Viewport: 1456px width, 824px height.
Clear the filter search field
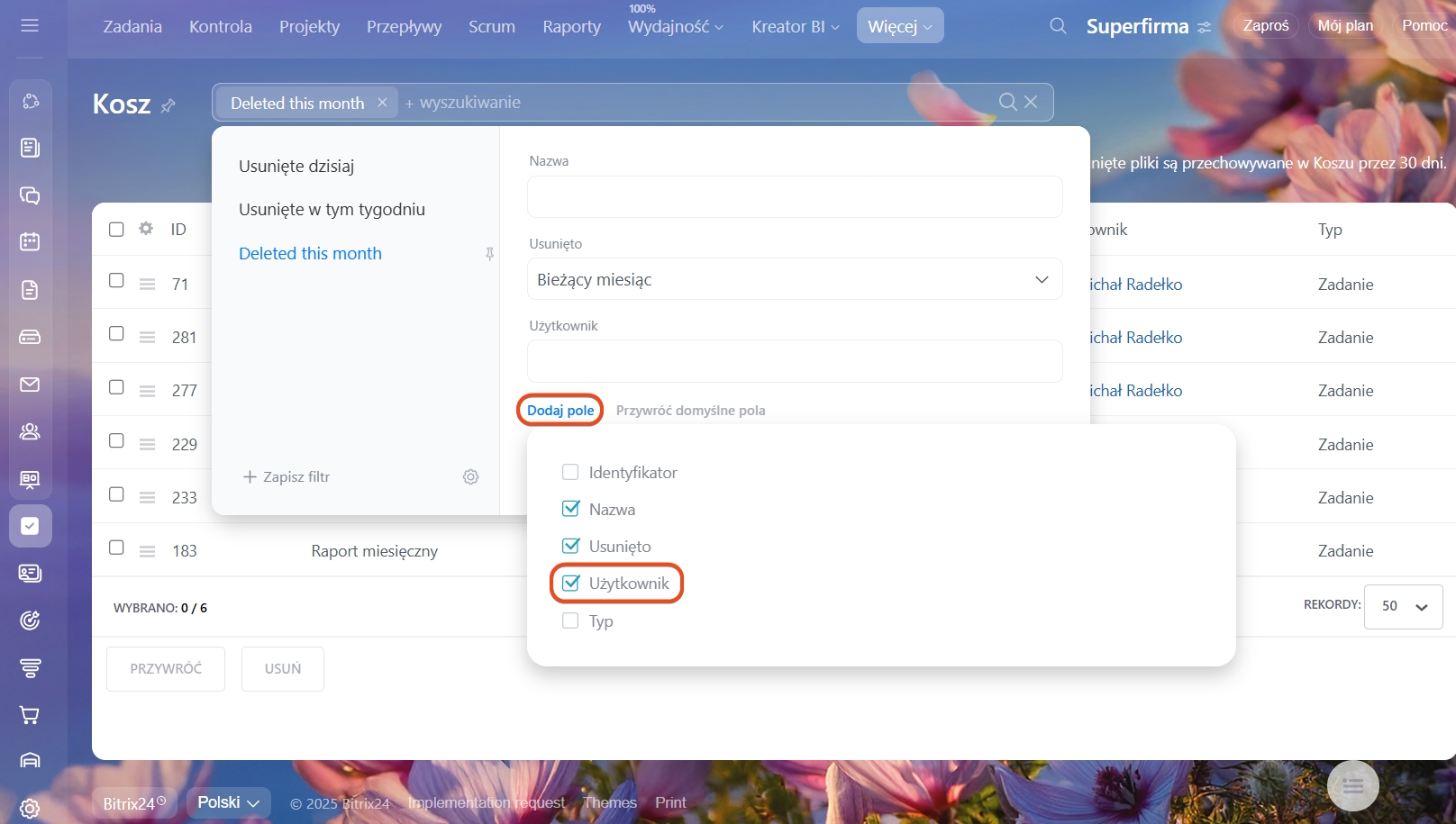click(x=1032, y=102)
